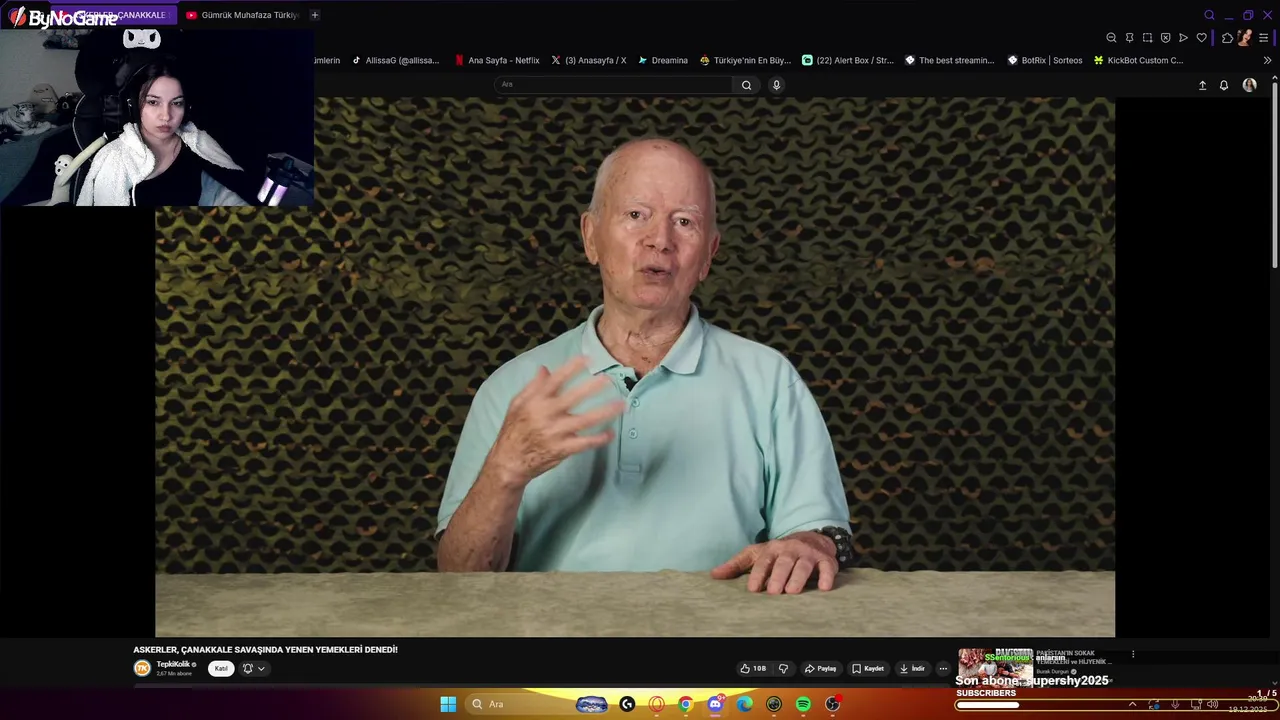The height and width of the screenshot is (720, 1280).
Task: Click the heart bookmark icon in toolbar
Action: click(1201, 38)
